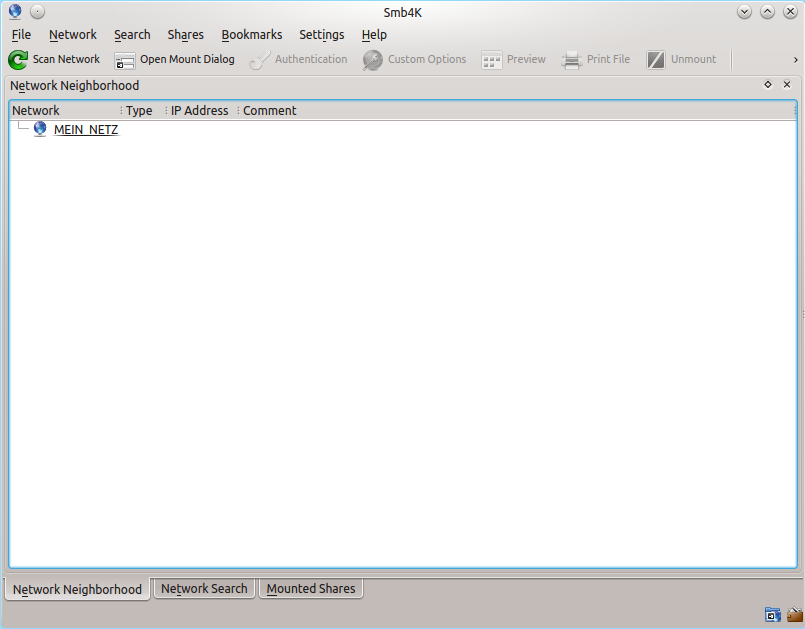Click the round dot title bar button
The width and height of the screenshot is (805, 629).
click(x=37, y=11)
